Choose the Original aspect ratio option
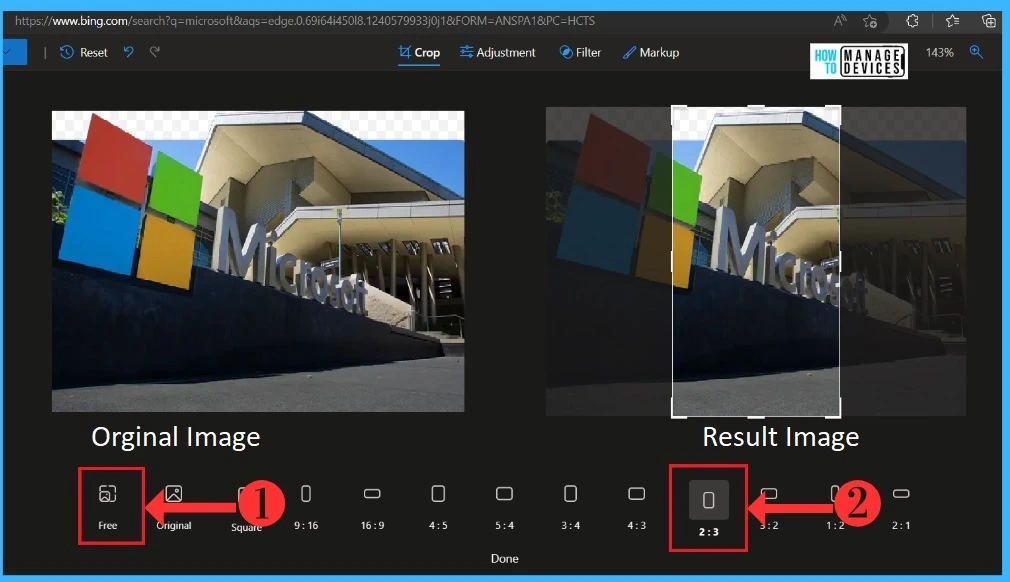Image resolution: width=1010 pixels, height=582 pixels. 173,507
